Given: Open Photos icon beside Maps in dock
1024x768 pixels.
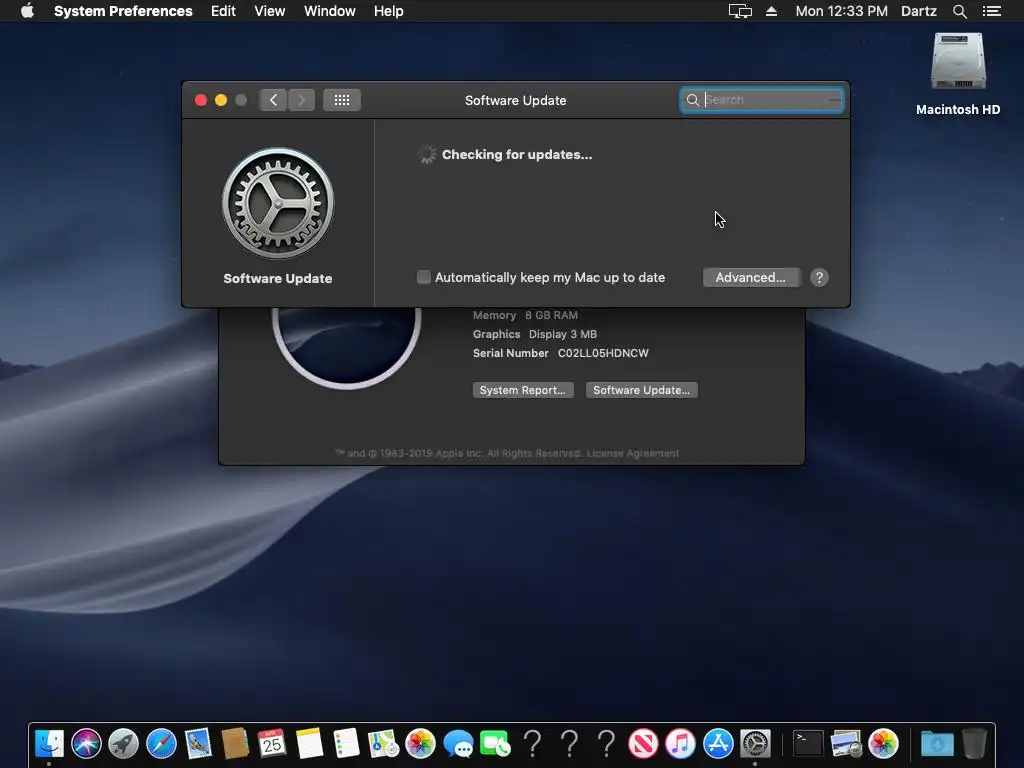Looking at the screenshot, I should [421, 744].
